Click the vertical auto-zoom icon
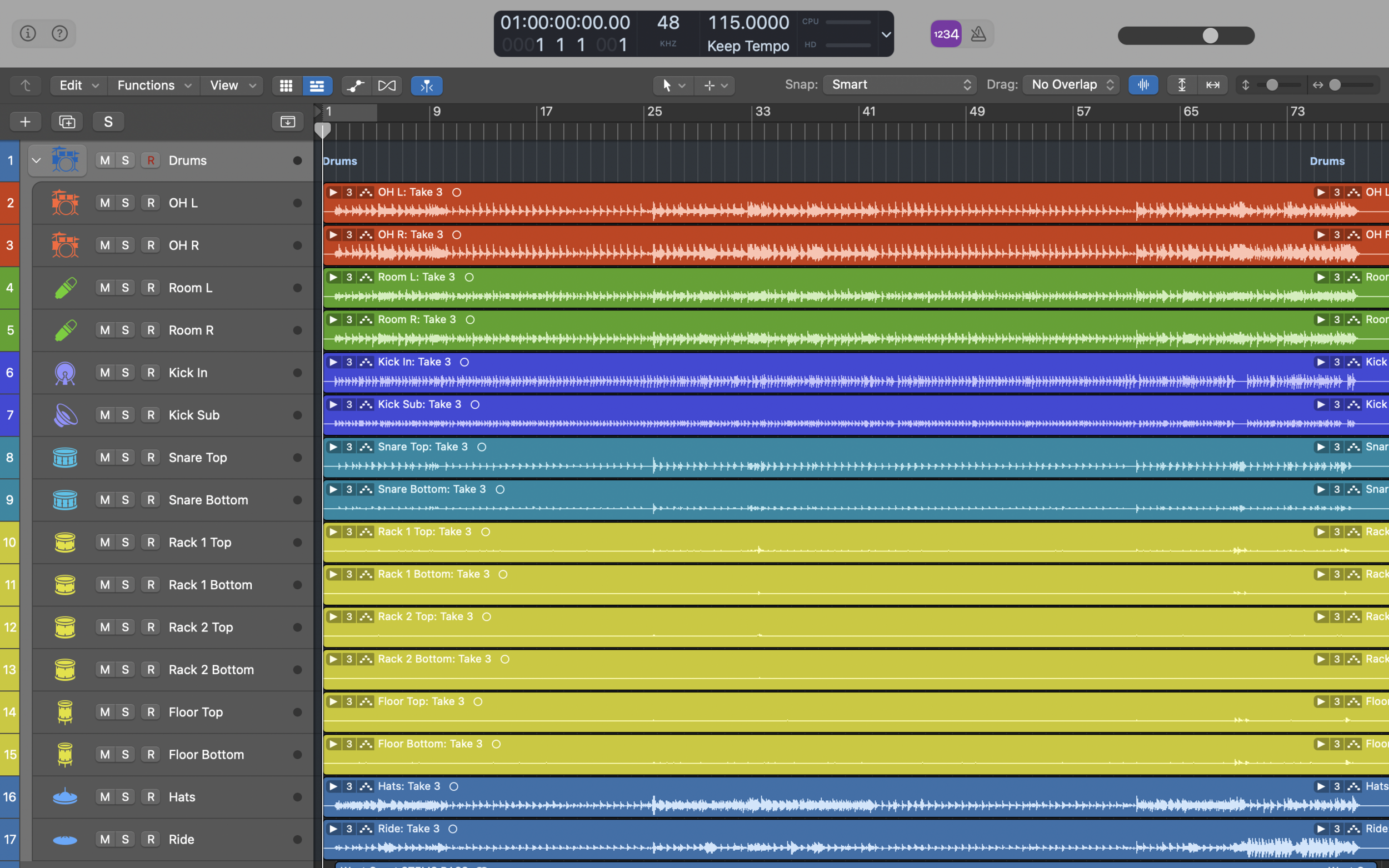 click(1181, 84)
